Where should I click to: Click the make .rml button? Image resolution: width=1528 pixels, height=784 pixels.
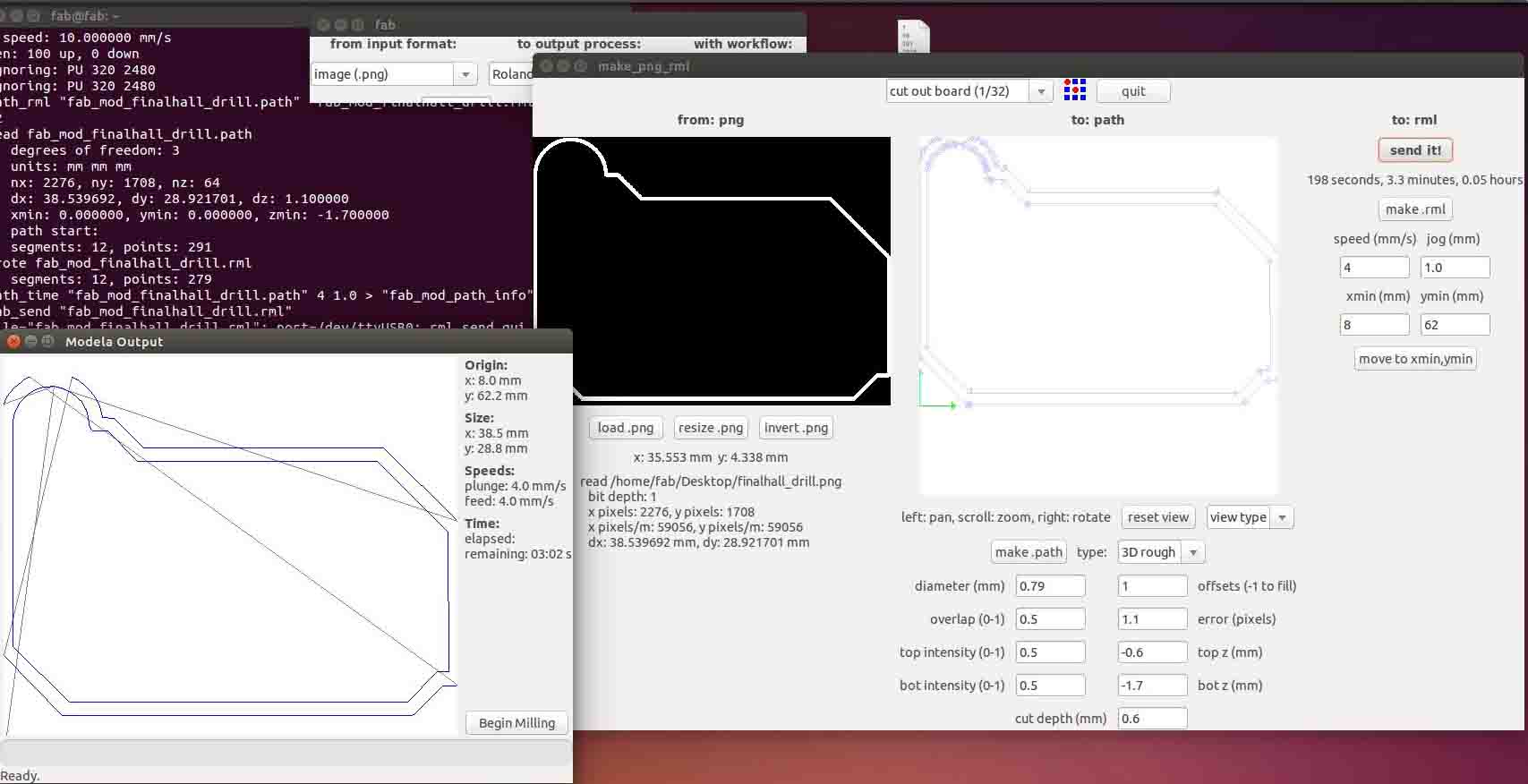[1415, 209]
